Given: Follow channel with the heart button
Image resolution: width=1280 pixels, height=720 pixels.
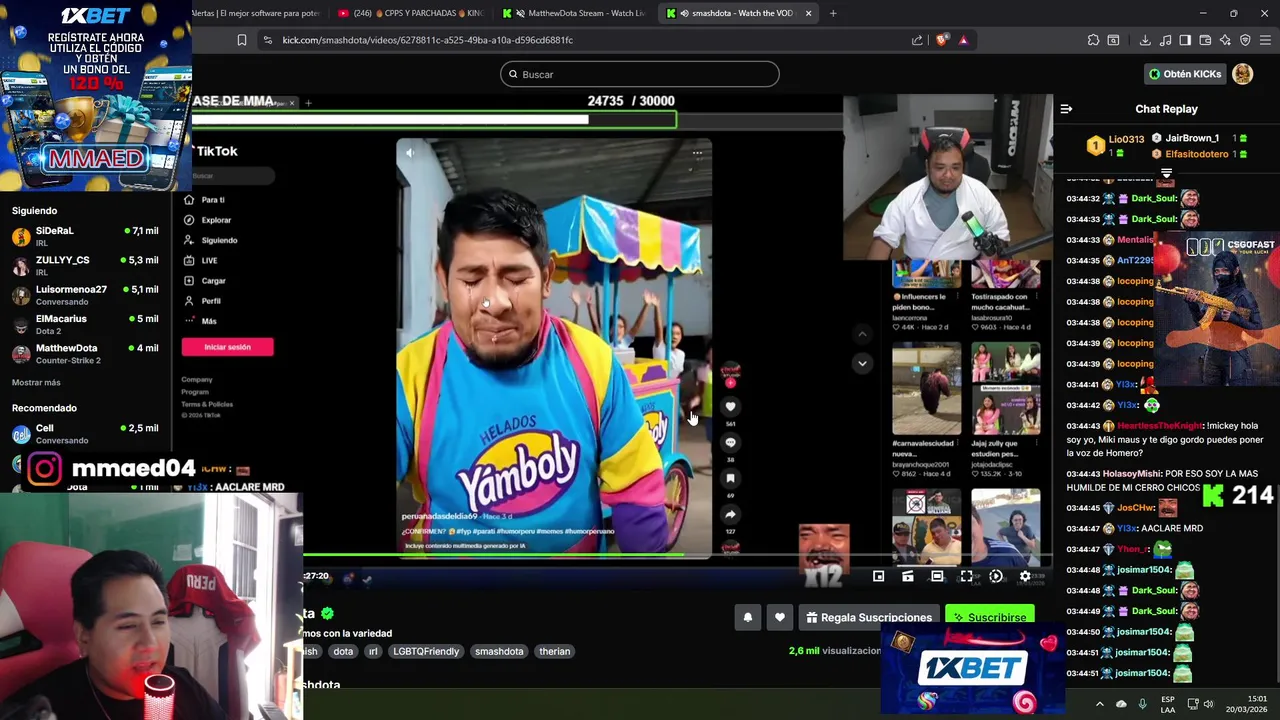Looking at the screenshot, I should [780, 617].
